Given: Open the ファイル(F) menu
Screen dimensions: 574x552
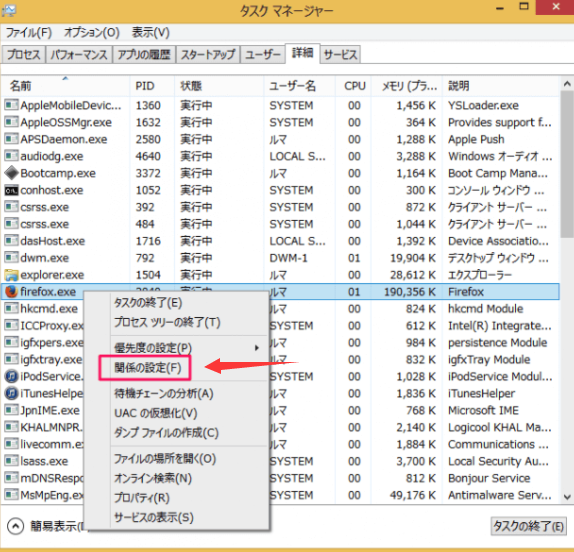Looking at the screenshot, I should (29, 33).
